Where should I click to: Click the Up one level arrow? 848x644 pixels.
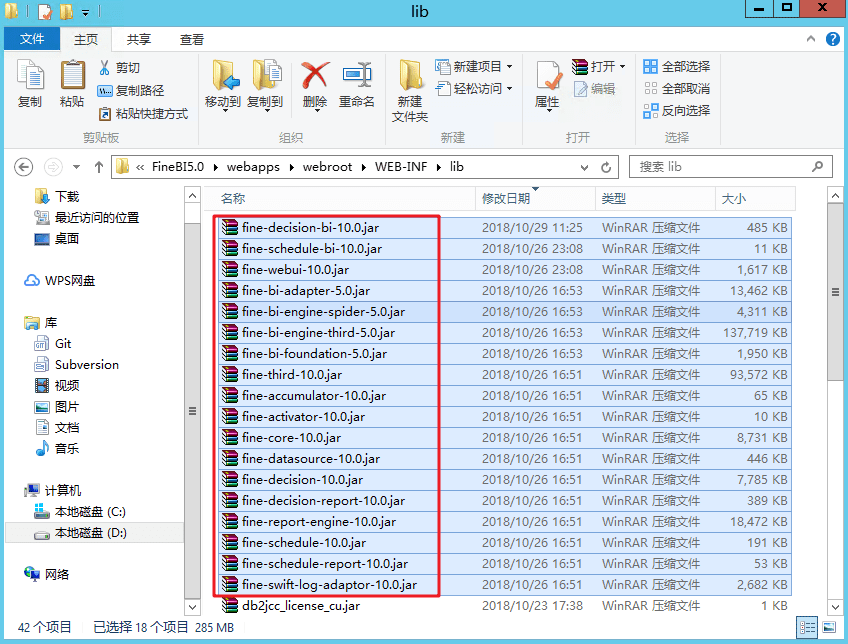coord(98,167)
